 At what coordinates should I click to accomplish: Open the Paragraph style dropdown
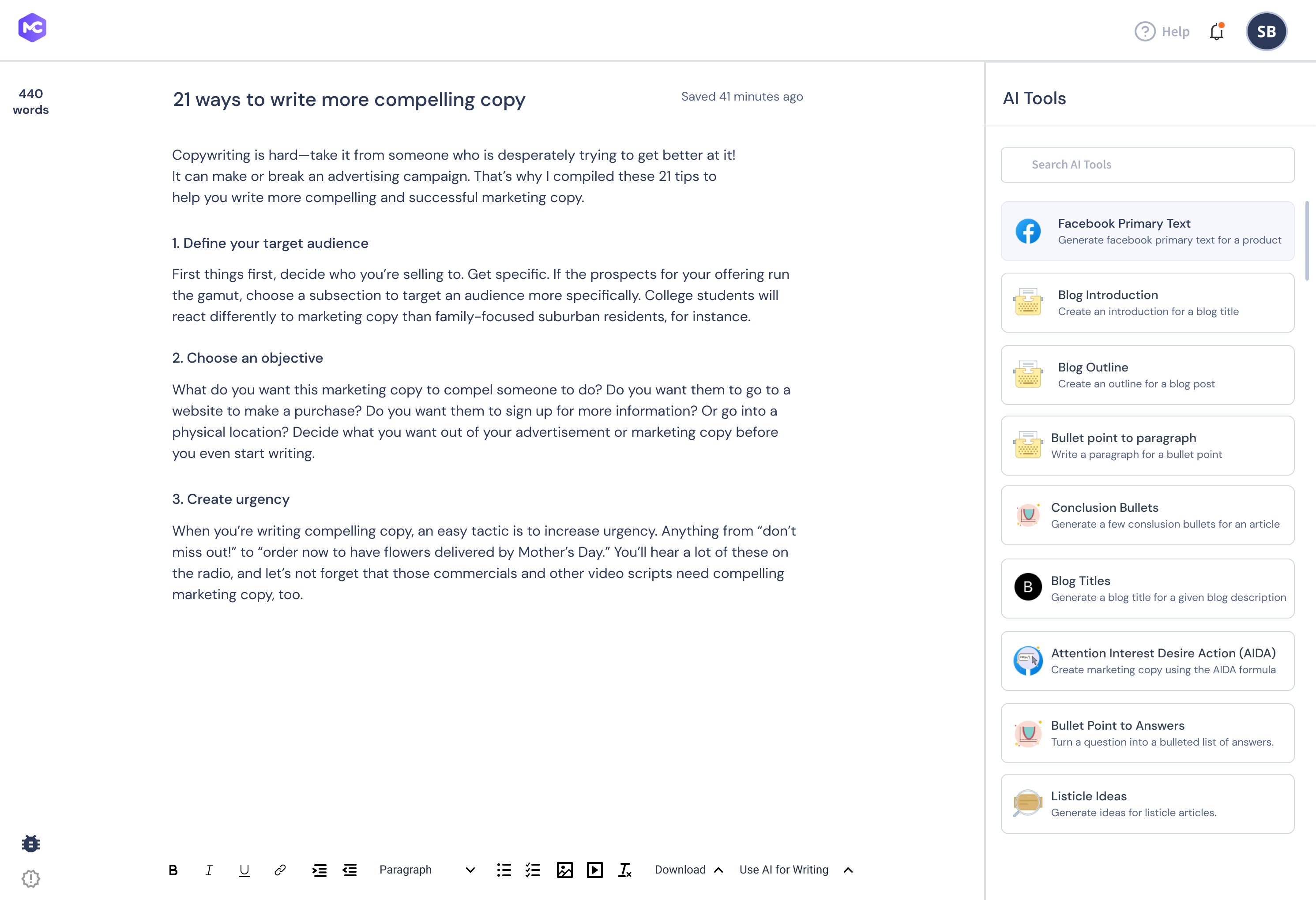pos(427,870)
